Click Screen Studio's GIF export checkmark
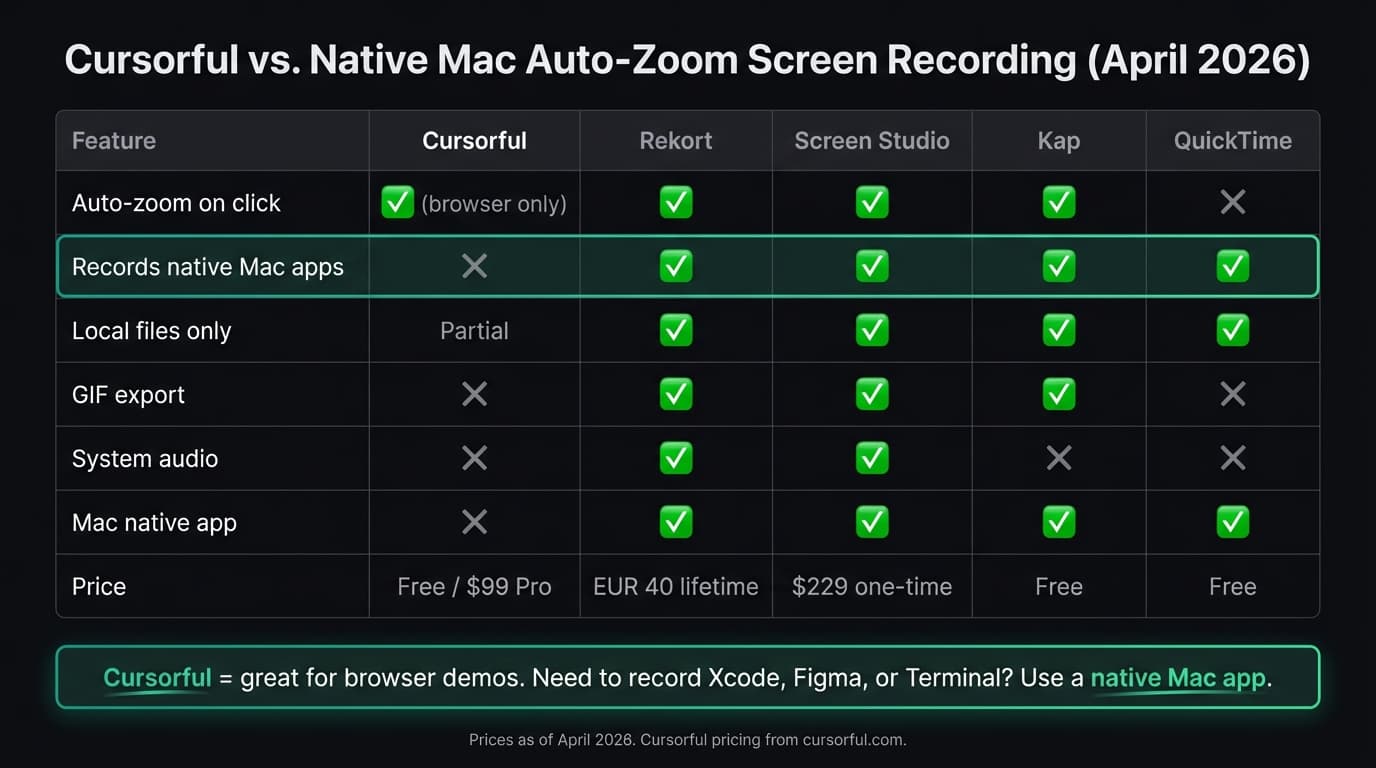 click(871, 394)
